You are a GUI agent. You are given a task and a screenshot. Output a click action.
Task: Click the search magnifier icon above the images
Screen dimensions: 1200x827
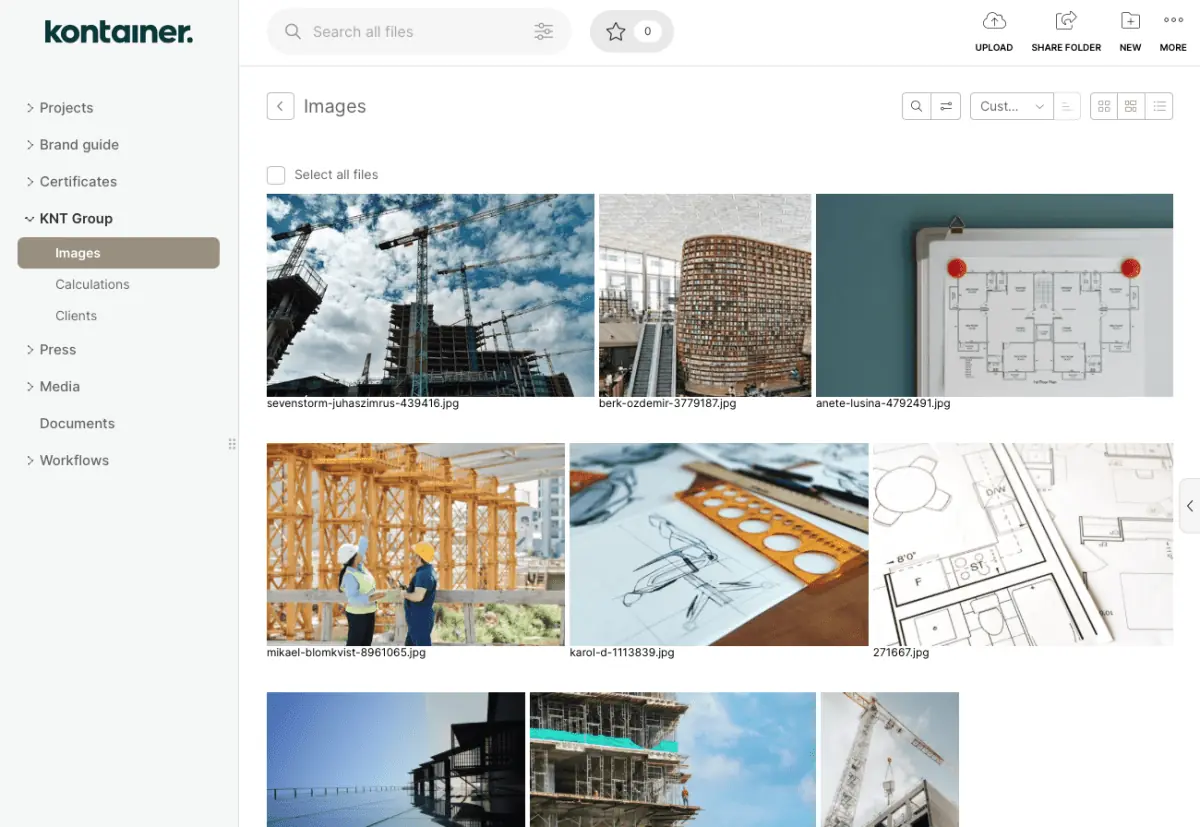pos(916,105)
